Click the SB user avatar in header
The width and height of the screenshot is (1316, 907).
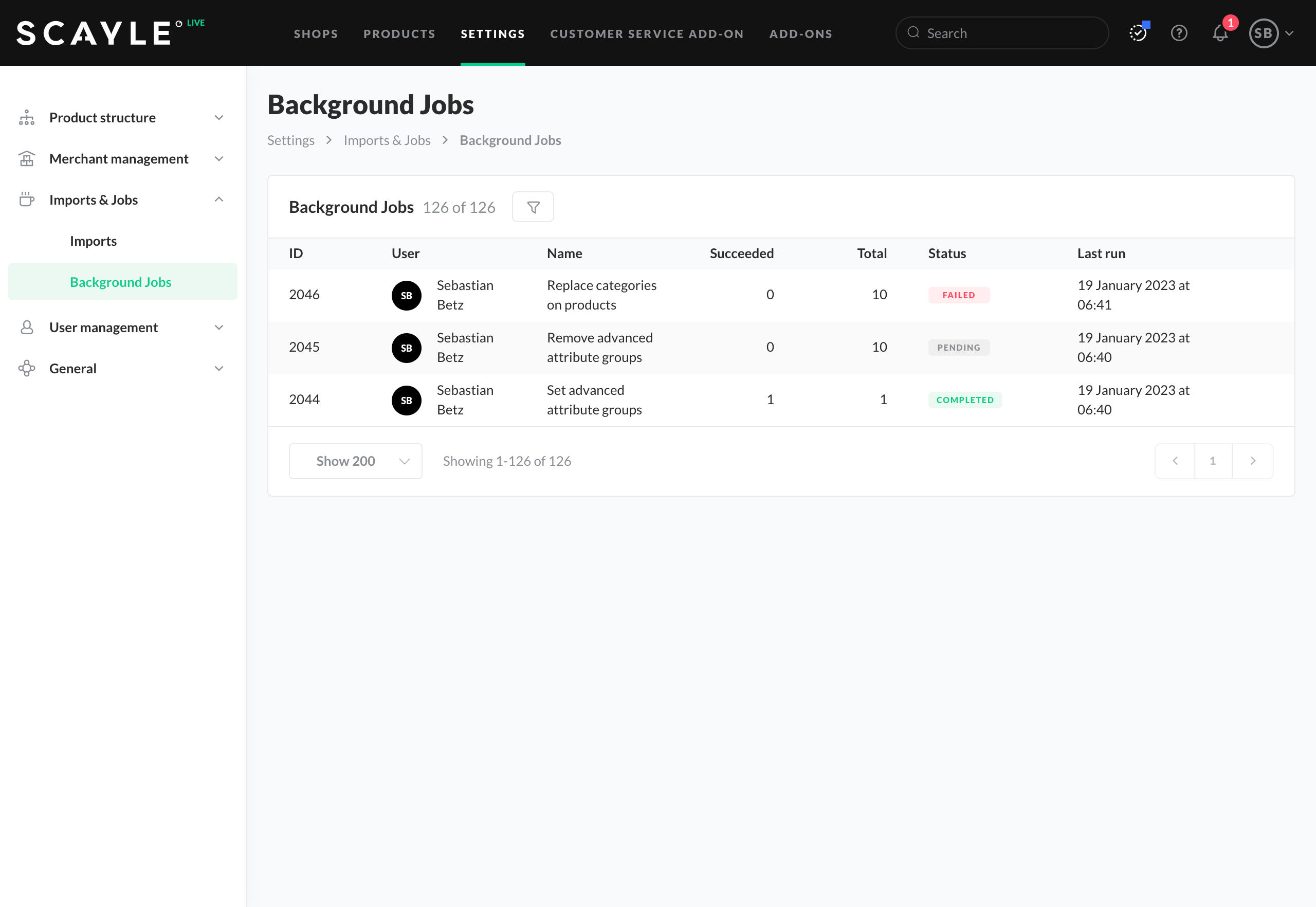pyautogui.click(x=1263, y=33)
